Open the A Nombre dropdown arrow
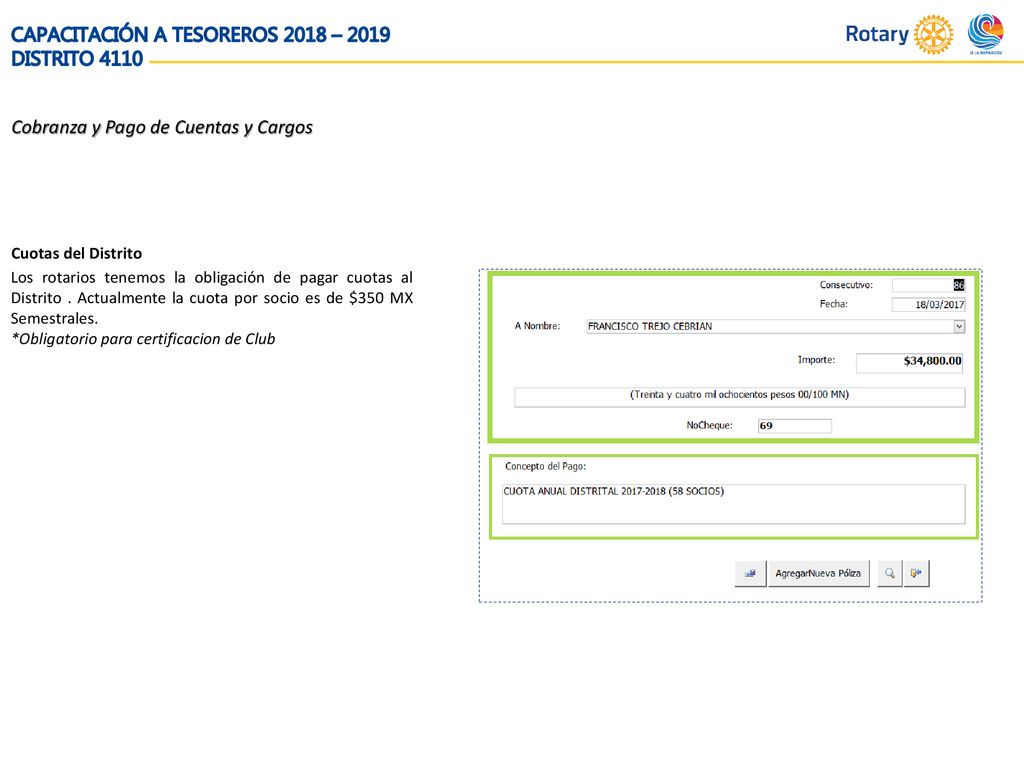 [959, 327]
